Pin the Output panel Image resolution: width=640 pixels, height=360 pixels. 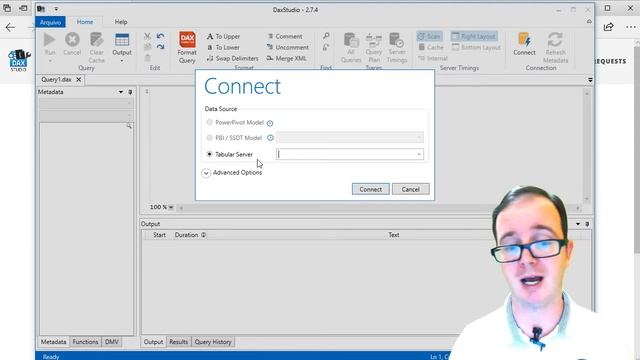tap(587, 224)
